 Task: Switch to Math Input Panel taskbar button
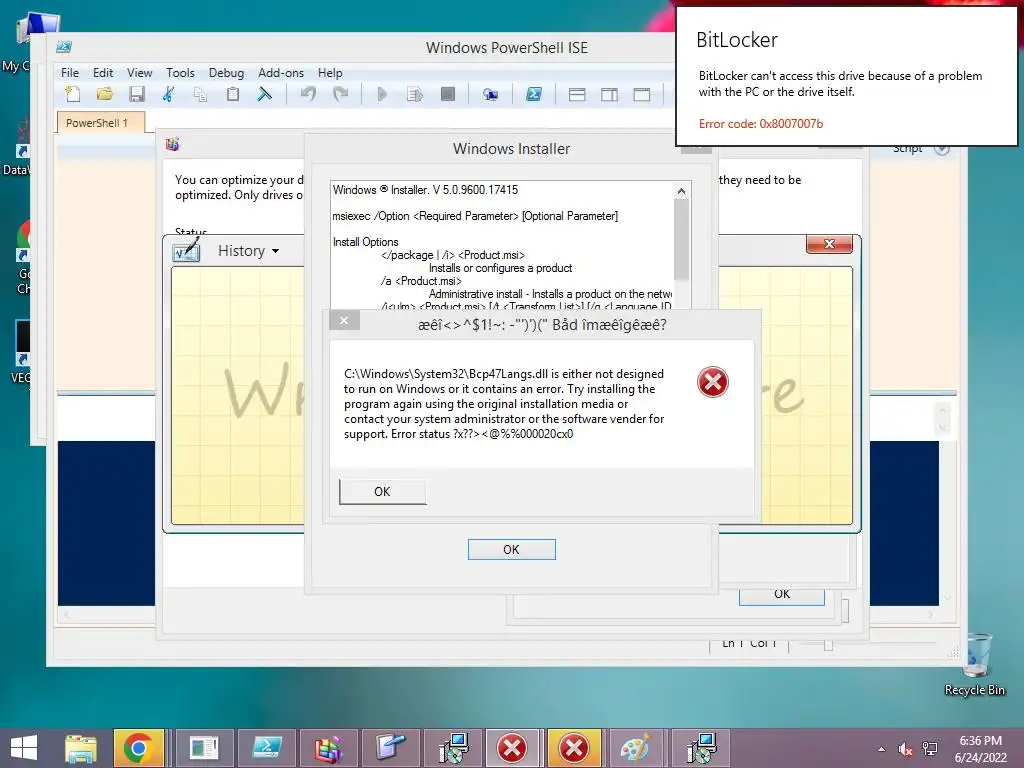(x=390, y=748)
